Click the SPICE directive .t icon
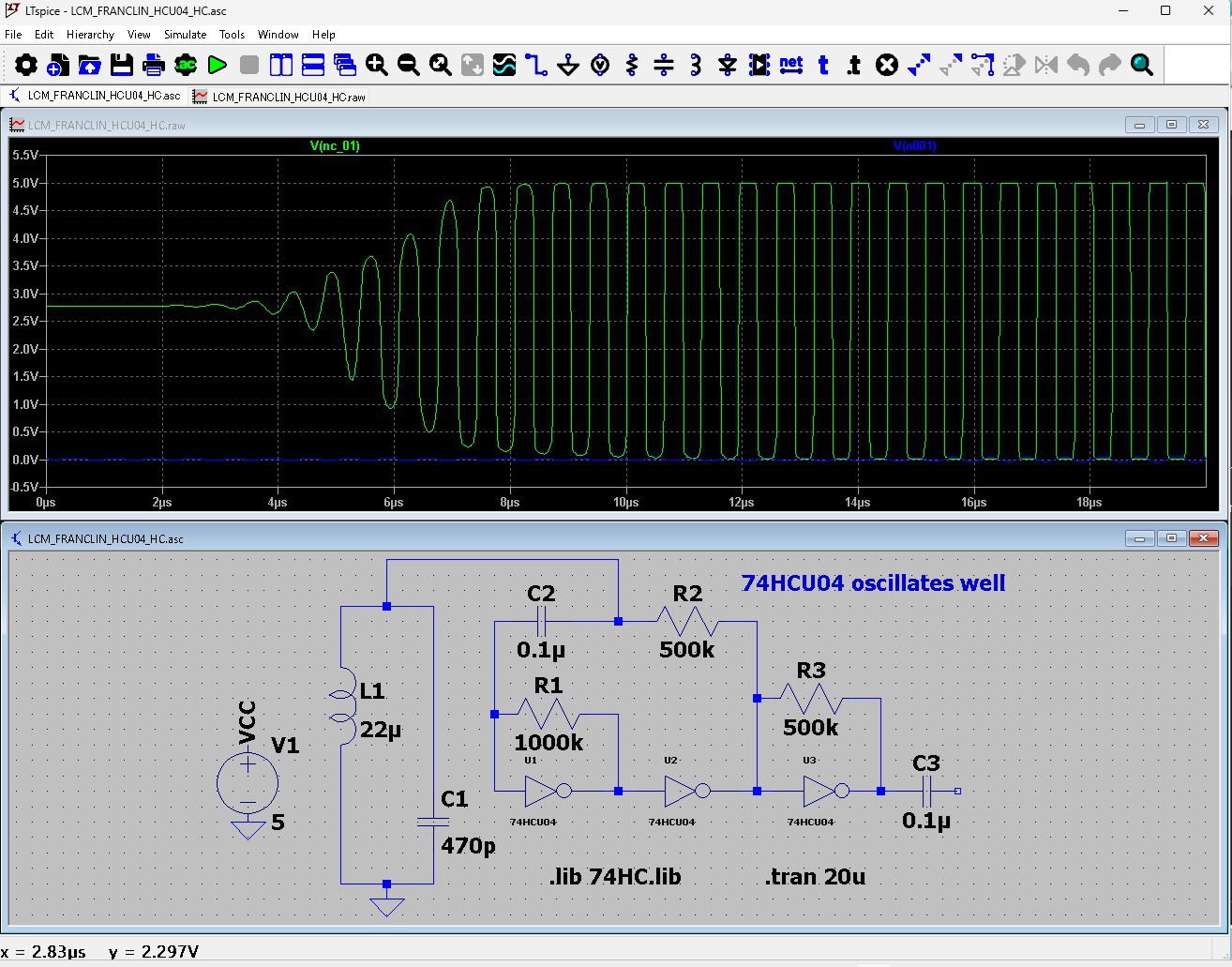This screenshot has width=1232, height=967. (853, 65)
